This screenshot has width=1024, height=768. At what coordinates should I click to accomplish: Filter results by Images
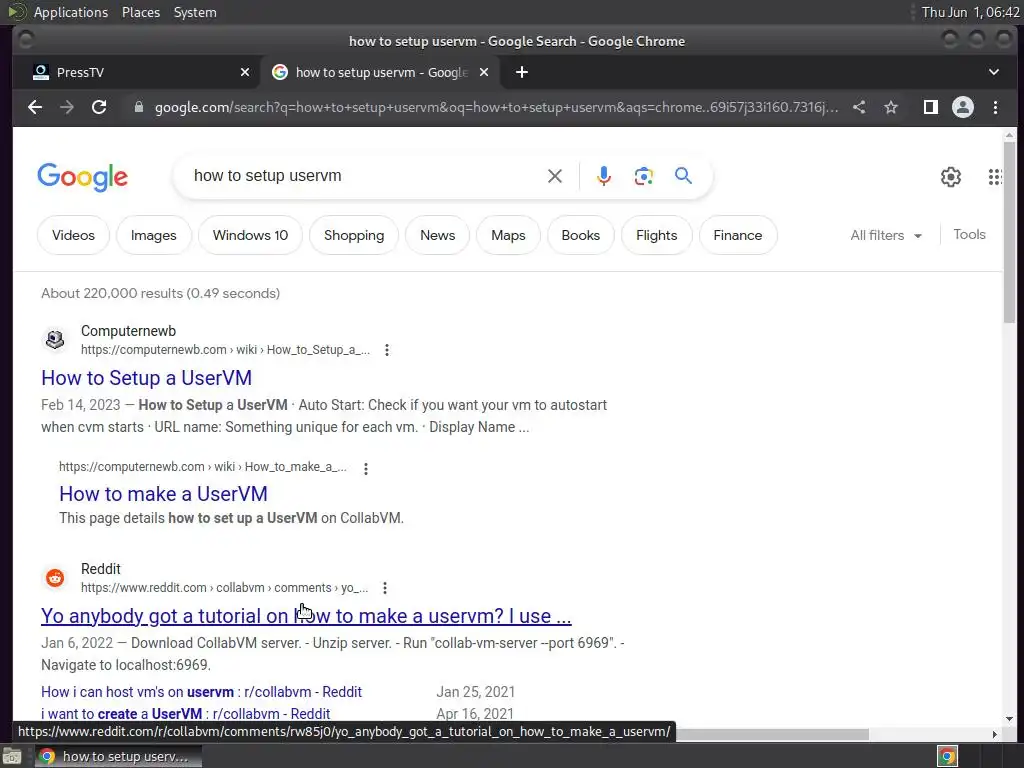click(x=153, y=235)
